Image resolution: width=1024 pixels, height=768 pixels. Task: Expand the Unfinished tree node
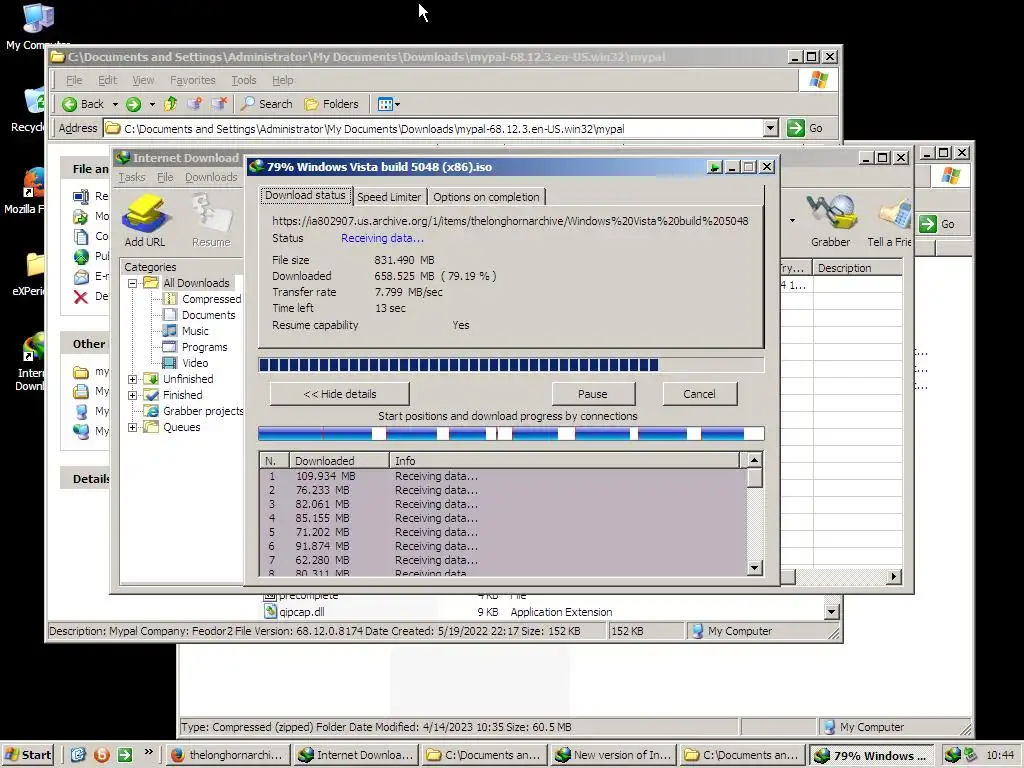133,379
